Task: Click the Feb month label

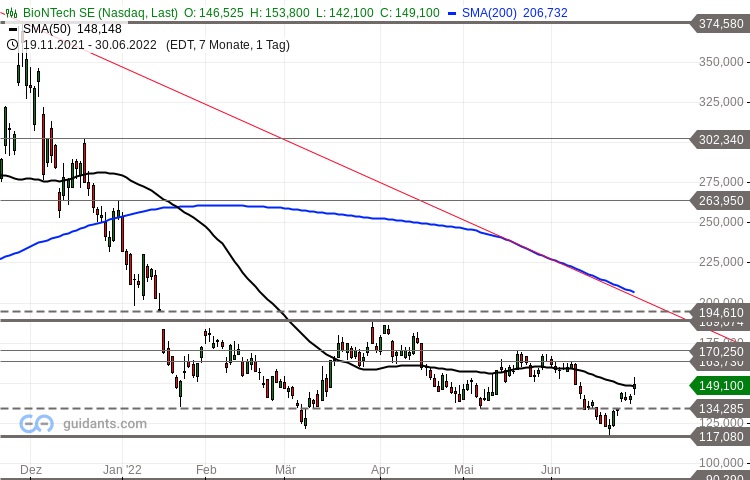Action: pyautogui.click(x=206, y=470)
